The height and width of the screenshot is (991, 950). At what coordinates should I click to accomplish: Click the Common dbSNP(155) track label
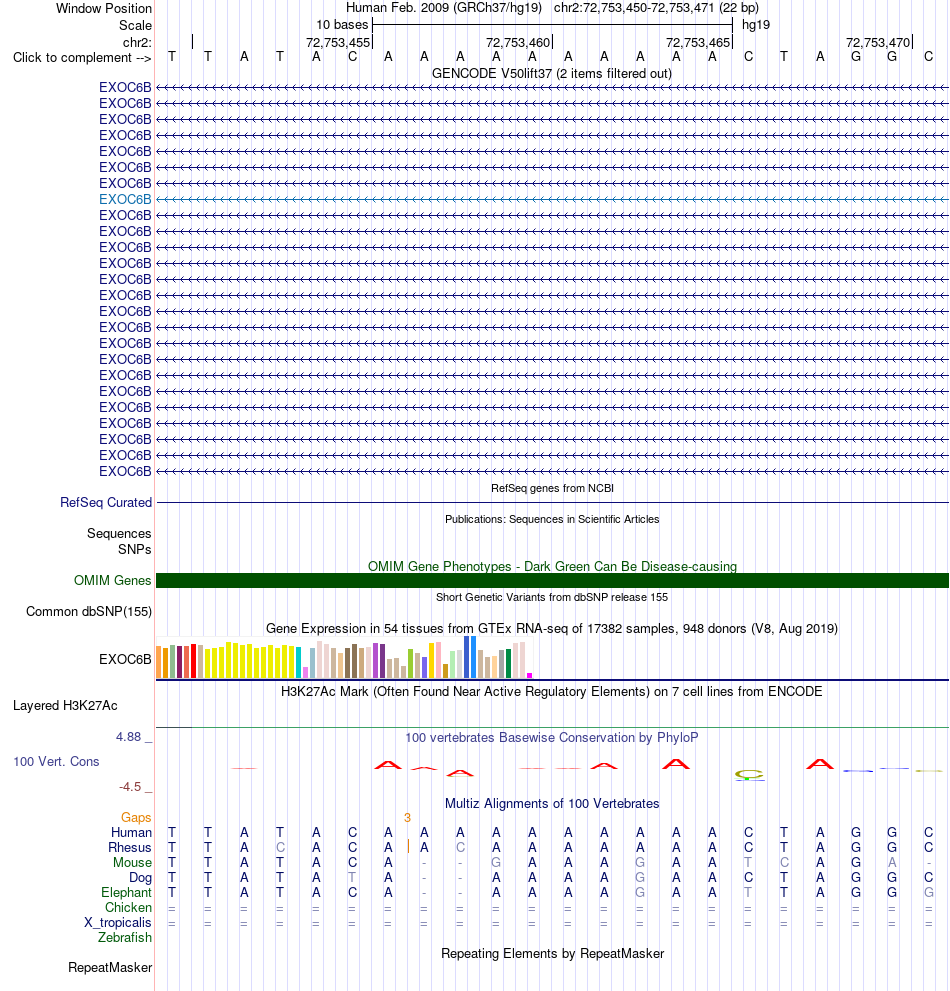click(88, 611)
